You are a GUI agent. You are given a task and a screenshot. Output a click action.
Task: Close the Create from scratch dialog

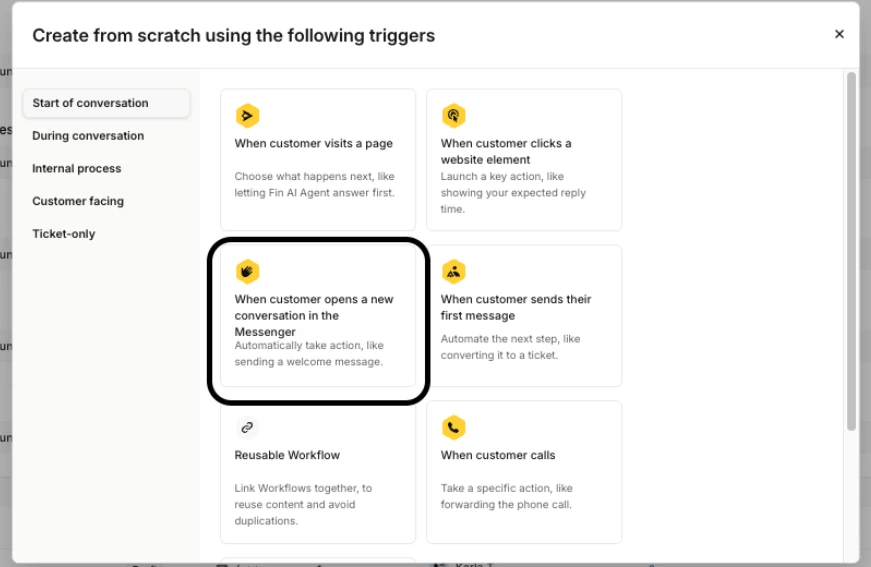[839, 35]
